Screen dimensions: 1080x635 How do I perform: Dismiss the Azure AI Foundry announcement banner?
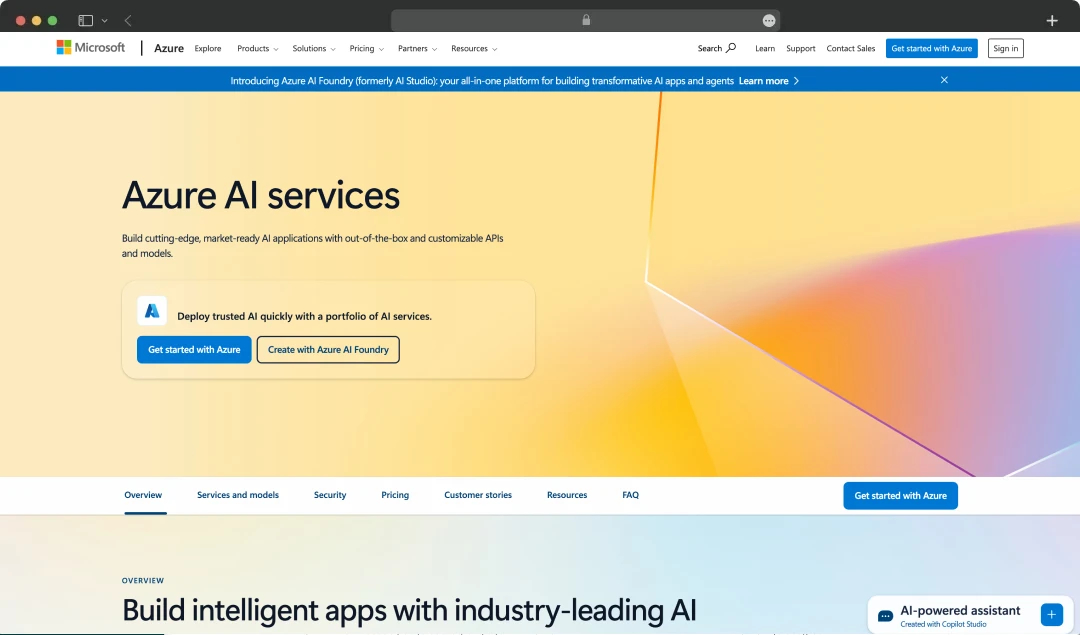click(944, 80)
